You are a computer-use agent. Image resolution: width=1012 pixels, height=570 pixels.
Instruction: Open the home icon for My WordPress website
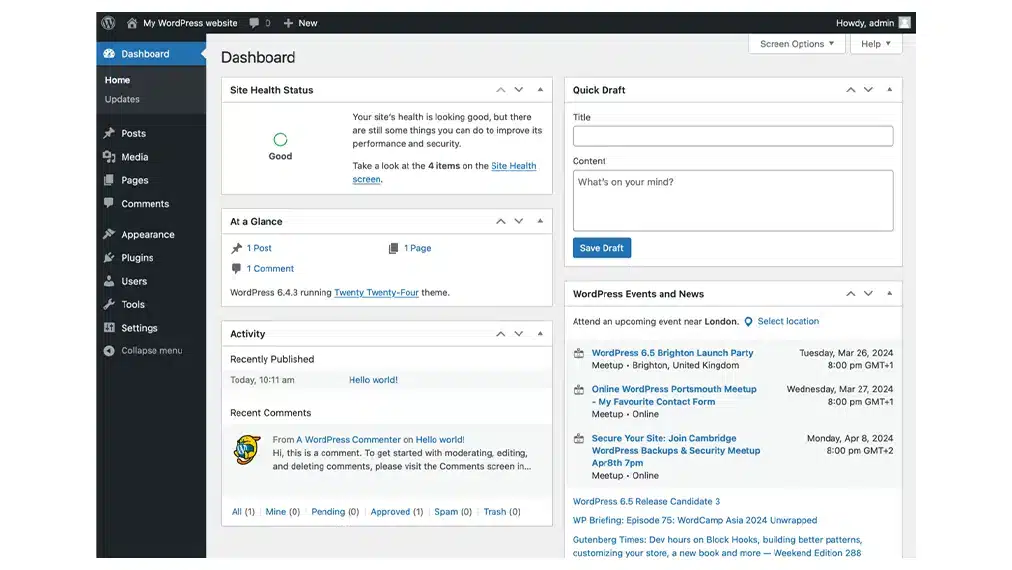click(132, 23)
